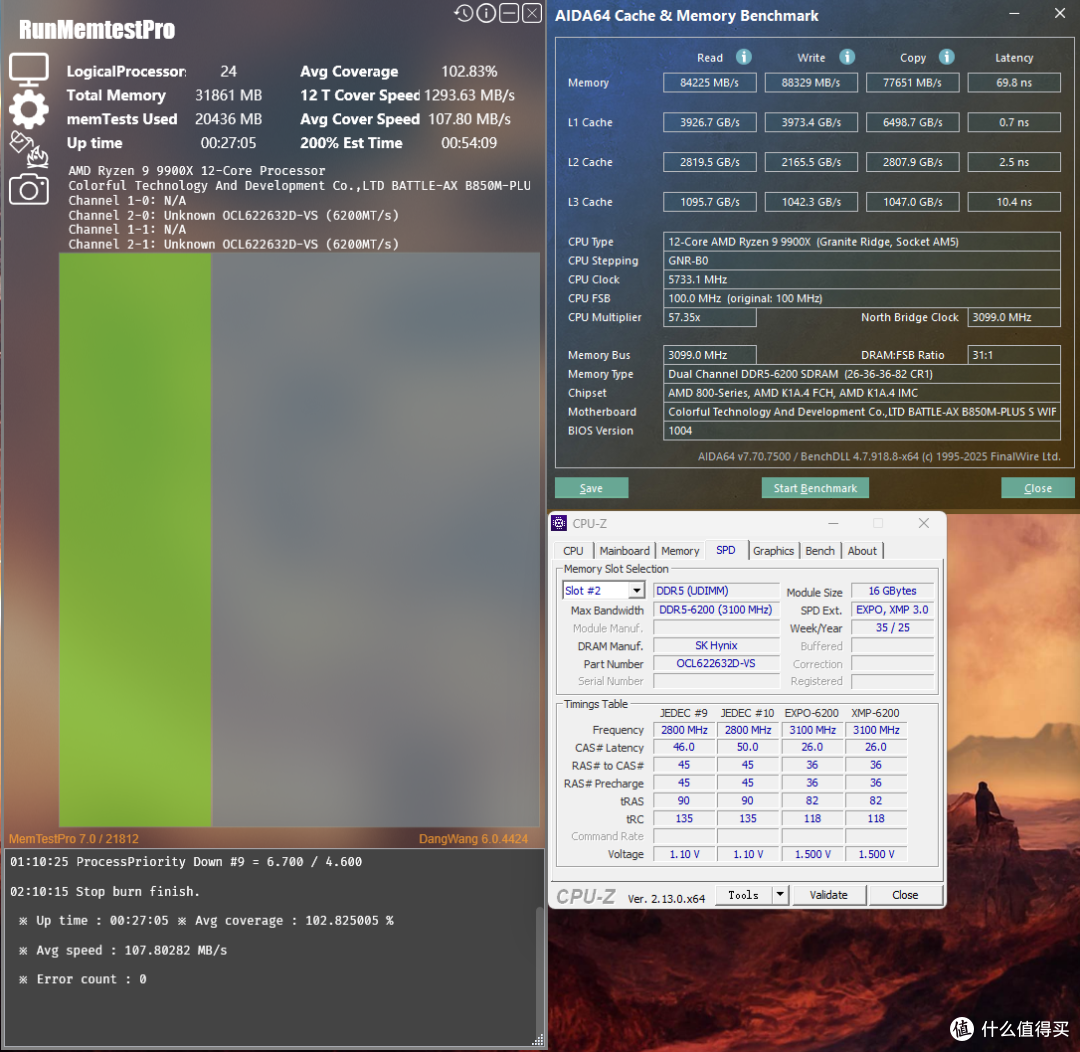Screen dimensions: 1080x1052
Task: Click the Error count : 0 log line
Action: 83,979
